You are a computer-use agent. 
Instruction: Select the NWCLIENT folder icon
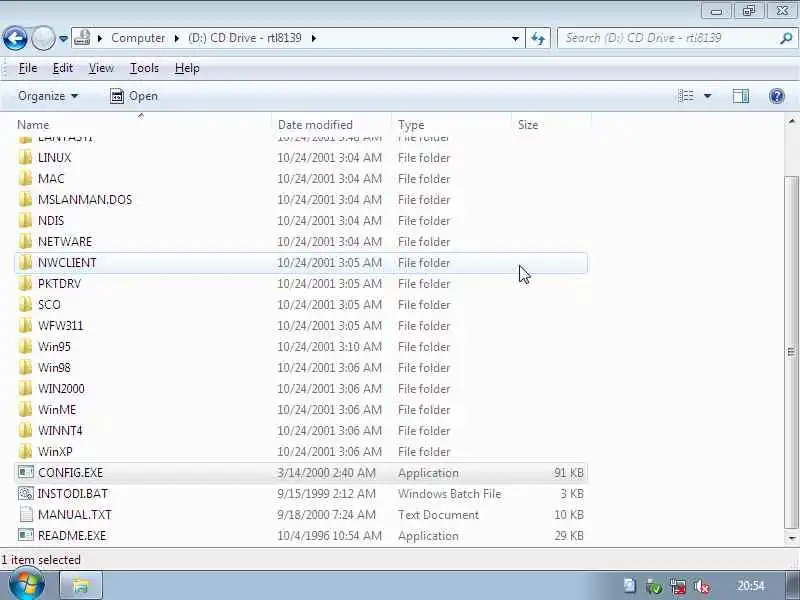pos(25,262)
